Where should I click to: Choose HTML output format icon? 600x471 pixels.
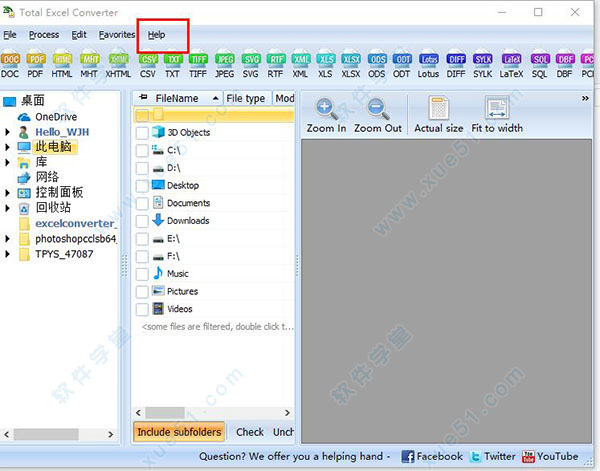click(62, 65)
